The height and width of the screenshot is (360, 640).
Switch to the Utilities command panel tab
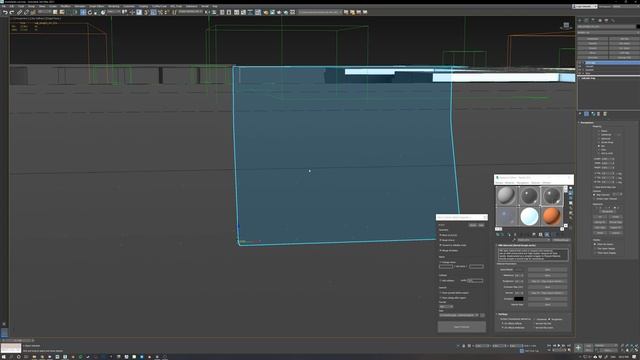(x=613, y=20)
